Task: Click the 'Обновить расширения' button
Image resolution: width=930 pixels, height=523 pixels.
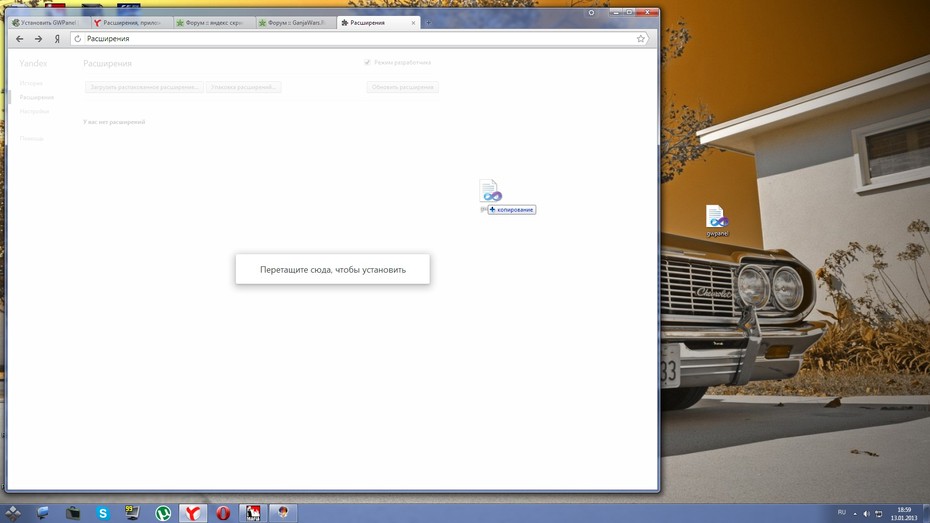Action: tap(402, 87)
